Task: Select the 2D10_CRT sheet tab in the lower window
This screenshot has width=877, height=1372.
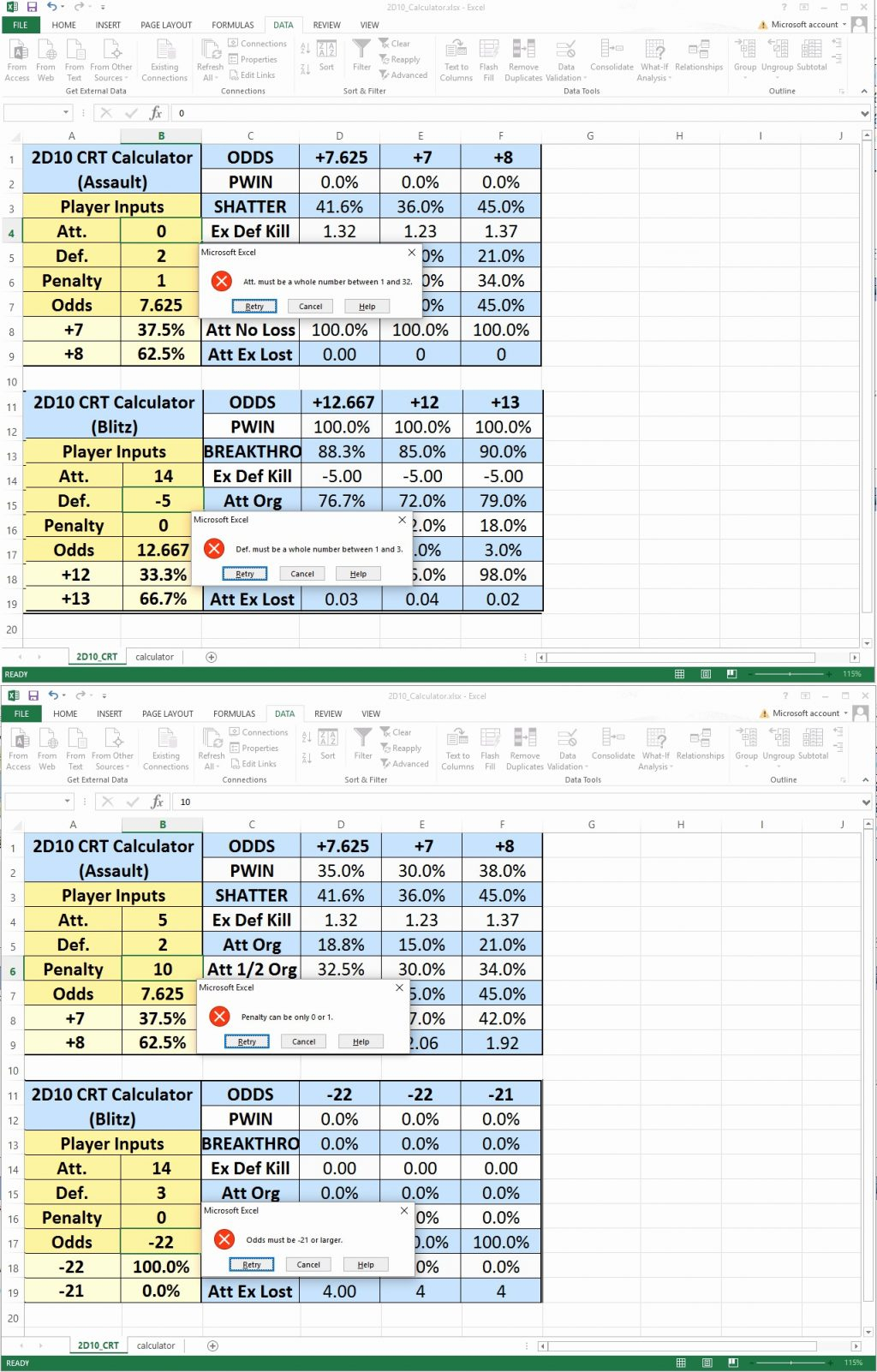Action: click(98, 1345)
